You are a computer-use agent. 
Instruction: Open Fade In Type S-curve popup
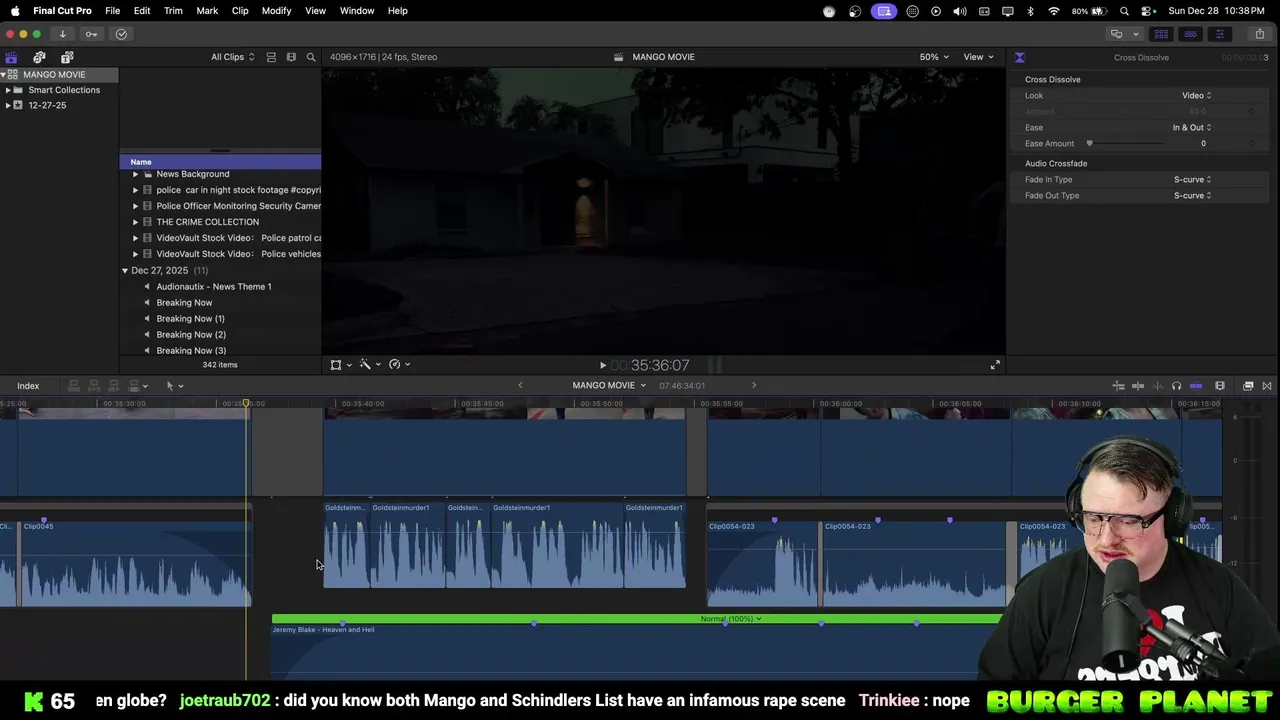1192,180
